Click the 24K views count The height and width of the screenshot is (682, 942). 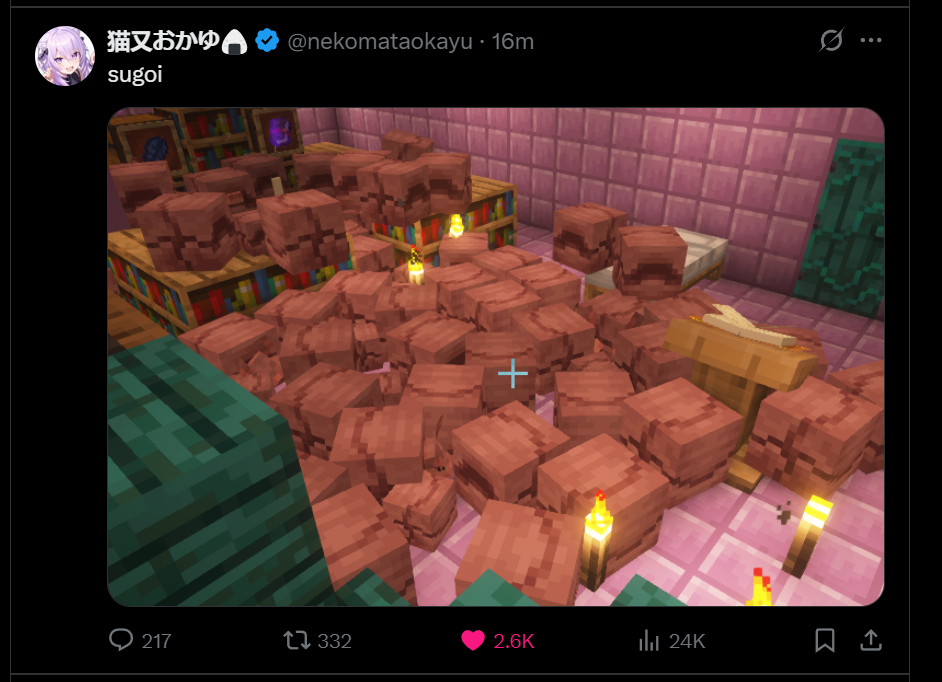(x=687, y=641)
